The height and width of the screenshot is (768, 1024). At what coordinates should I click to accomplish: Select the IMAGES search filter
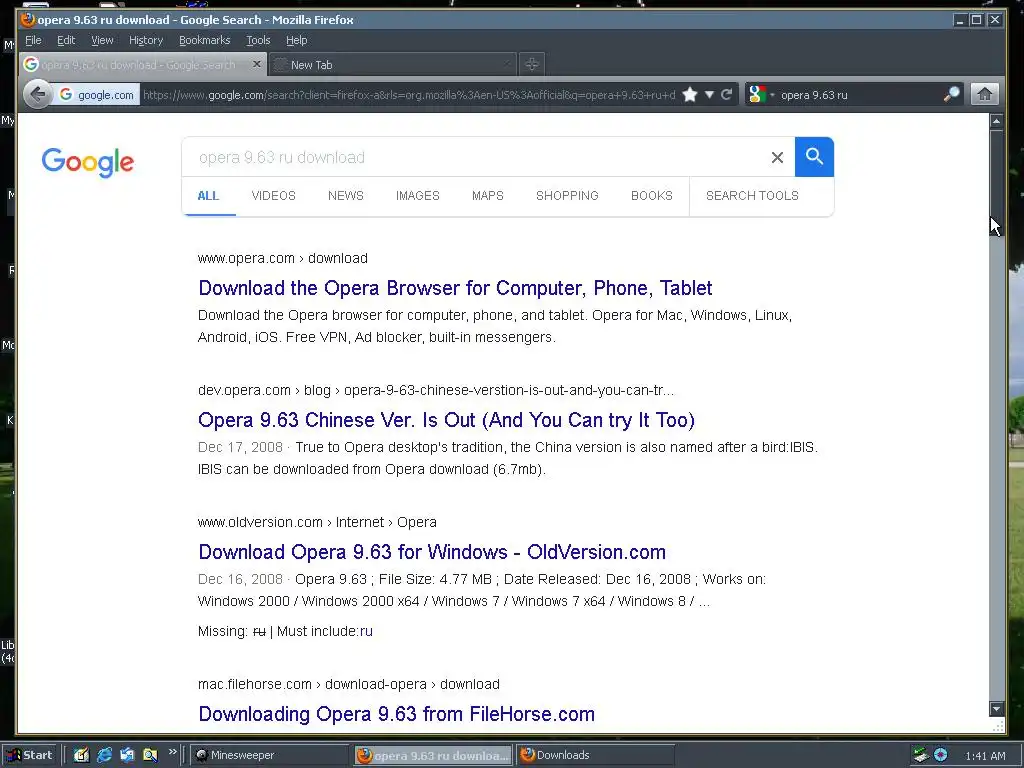point(417,196)
